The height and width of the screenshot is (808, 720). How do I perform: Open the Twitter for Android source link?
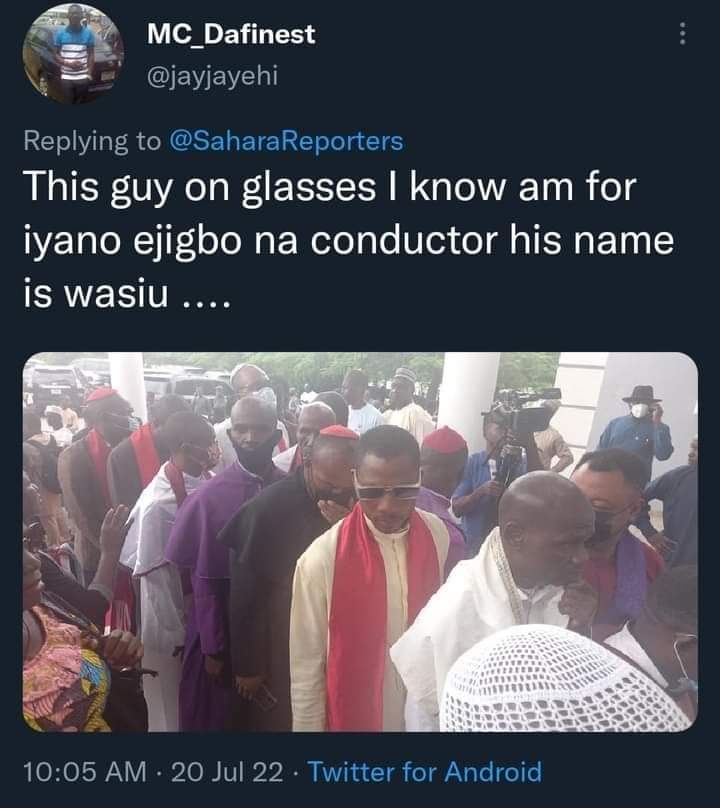coord(425,771)
